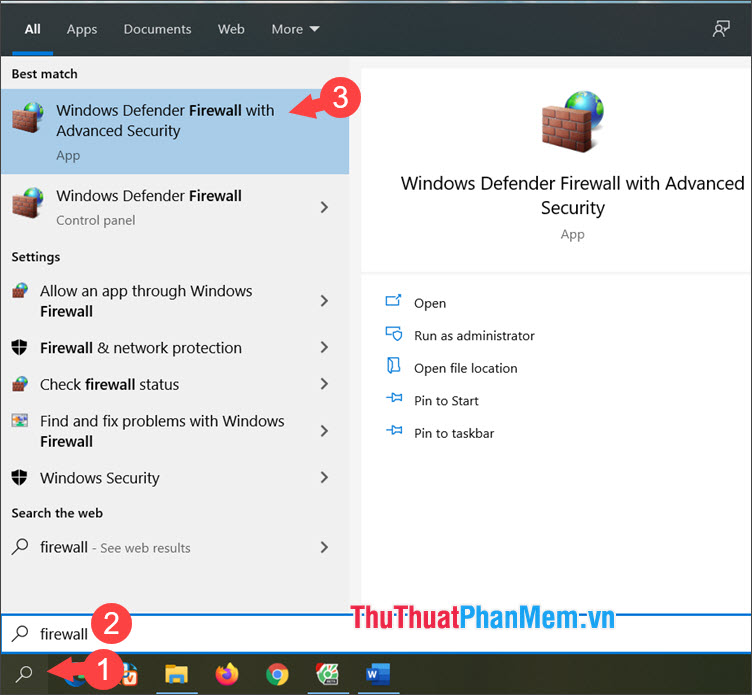Click Open file location
Viewport: 752px width, 695px height.
(465, 368)
